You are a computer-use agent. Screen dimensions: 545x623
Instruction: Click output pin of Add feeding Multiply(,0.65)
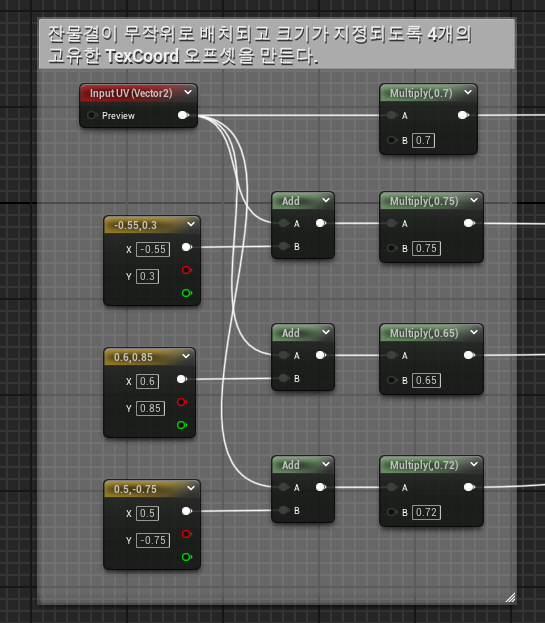321,355
